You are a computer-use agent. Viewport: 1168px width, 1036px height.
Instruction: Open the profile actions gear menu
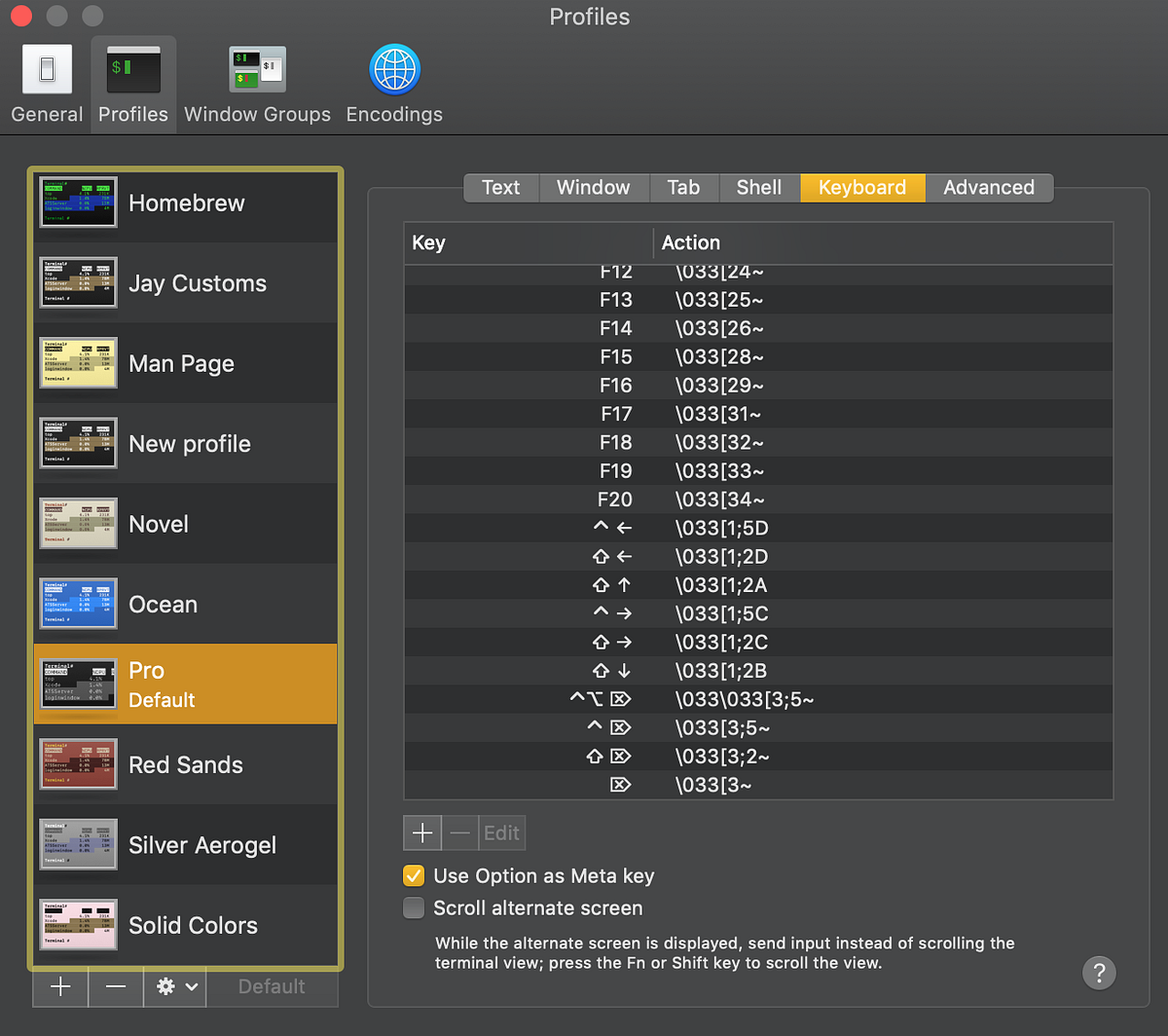point(174,986)
